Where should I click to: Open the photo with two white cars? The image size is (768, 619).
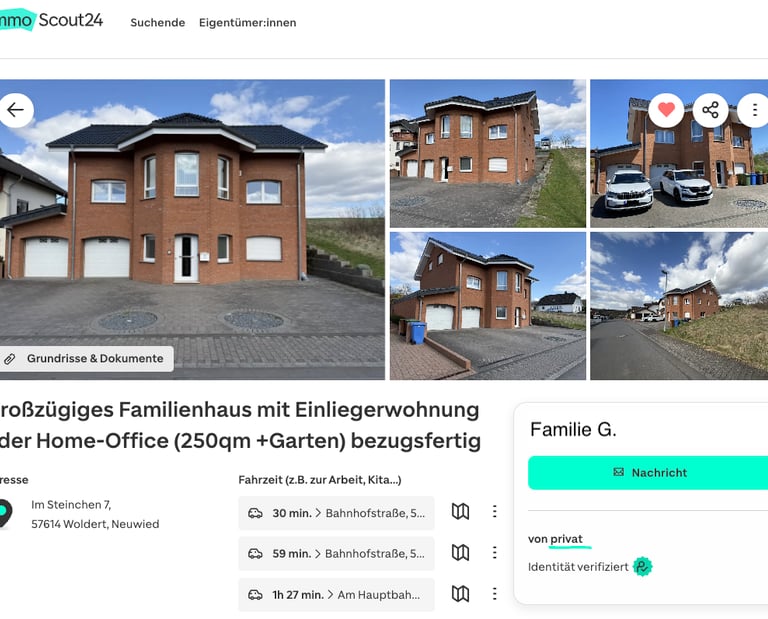pos(679,153)
